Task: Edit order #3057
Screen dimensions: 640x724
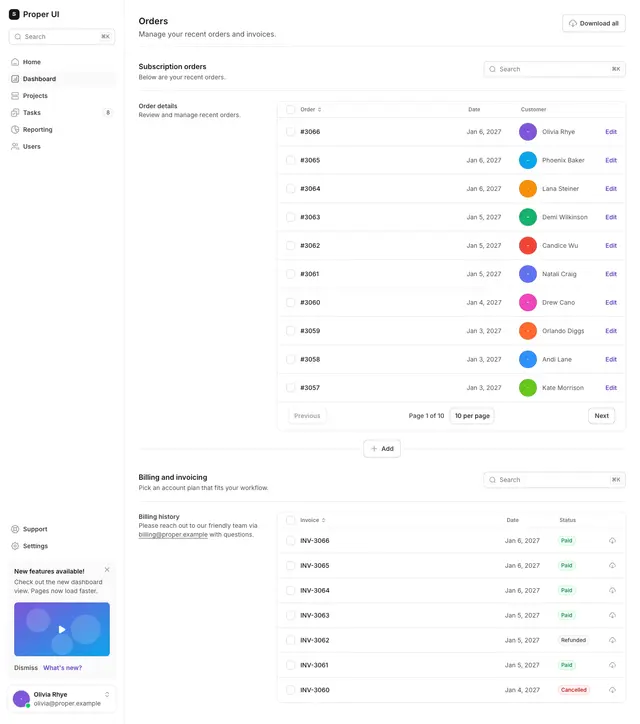Action: click(611, 388)
